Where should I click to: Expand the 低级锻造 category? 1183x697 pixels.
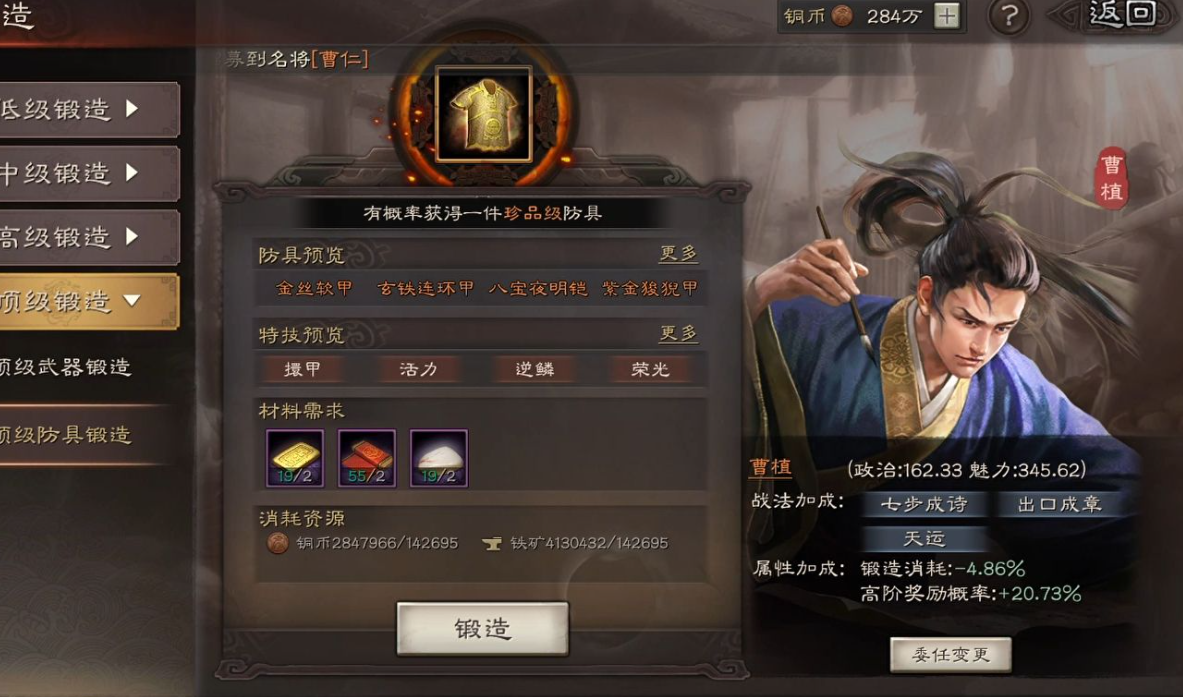tap(88, 110)
